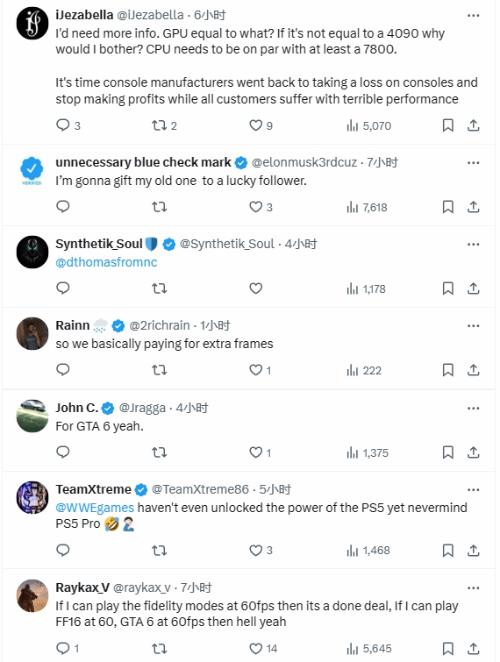Retweet TeamXtreme's PS5 Pro post

(159, 550)
